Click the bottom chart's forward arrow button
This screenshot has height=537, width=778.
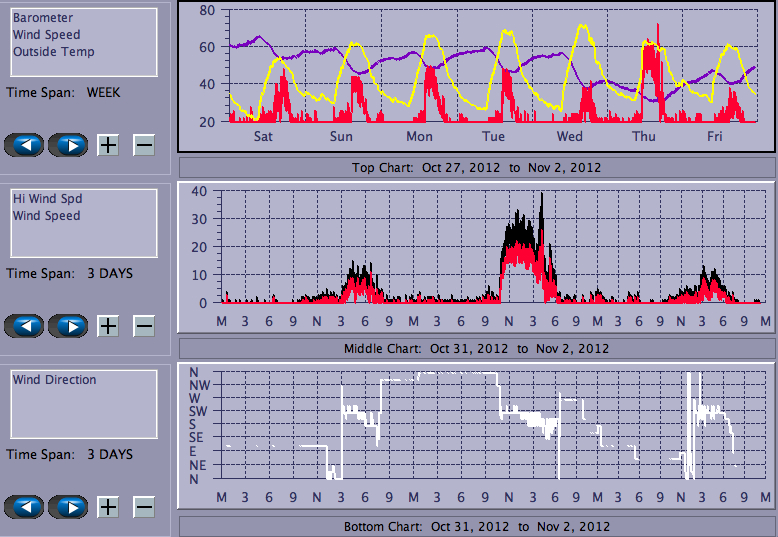pos(68,507)
